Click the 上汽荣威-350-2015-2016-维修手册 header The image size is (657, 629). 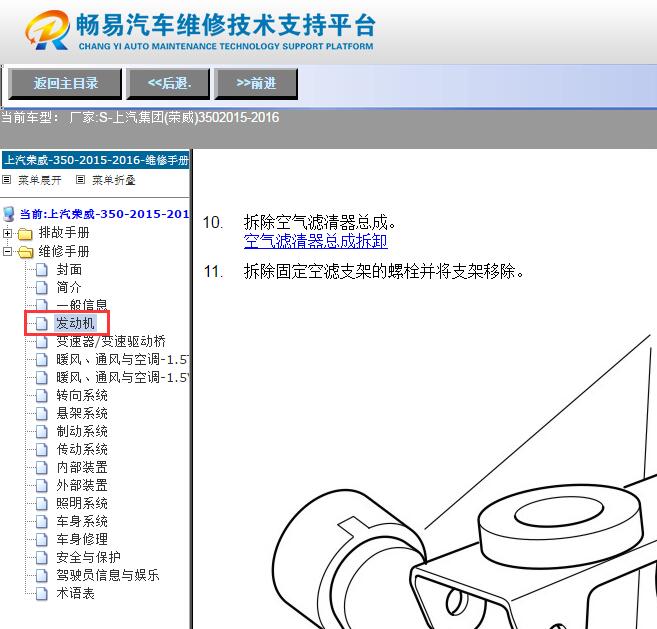point(96,160)
